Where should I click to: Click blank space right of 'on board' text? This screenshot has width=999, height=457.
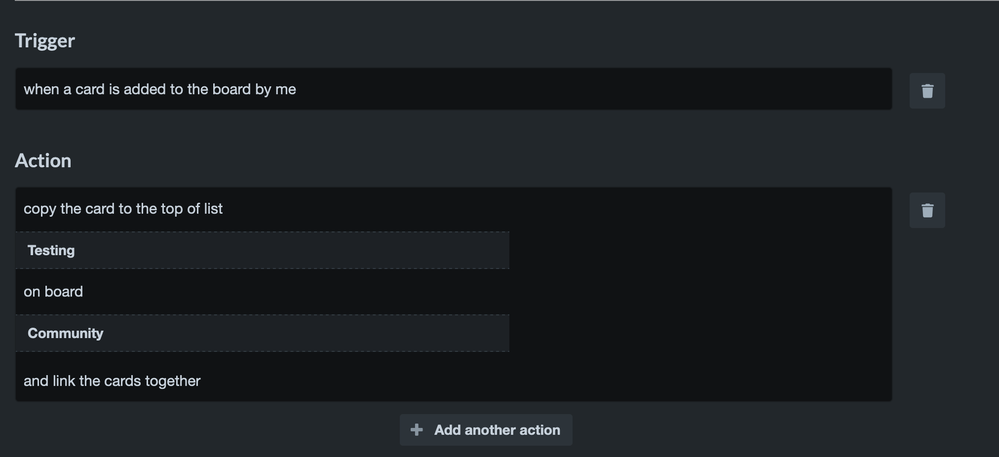tap(484, 291)
